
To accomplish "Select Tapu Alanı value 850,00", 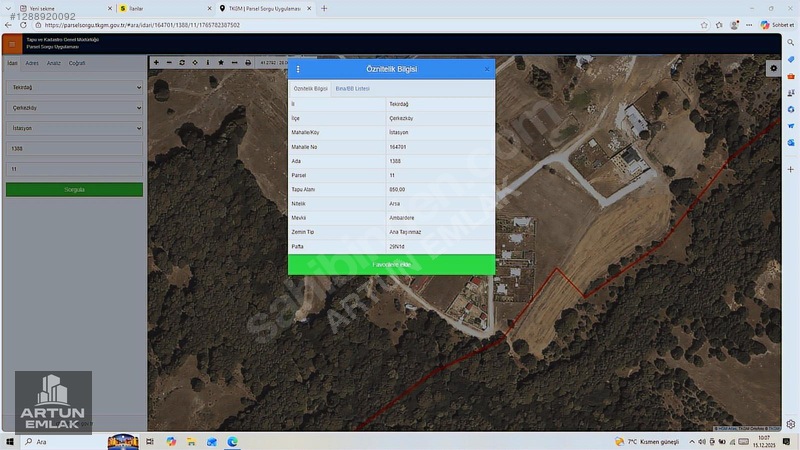I will (x=397, y=189).
